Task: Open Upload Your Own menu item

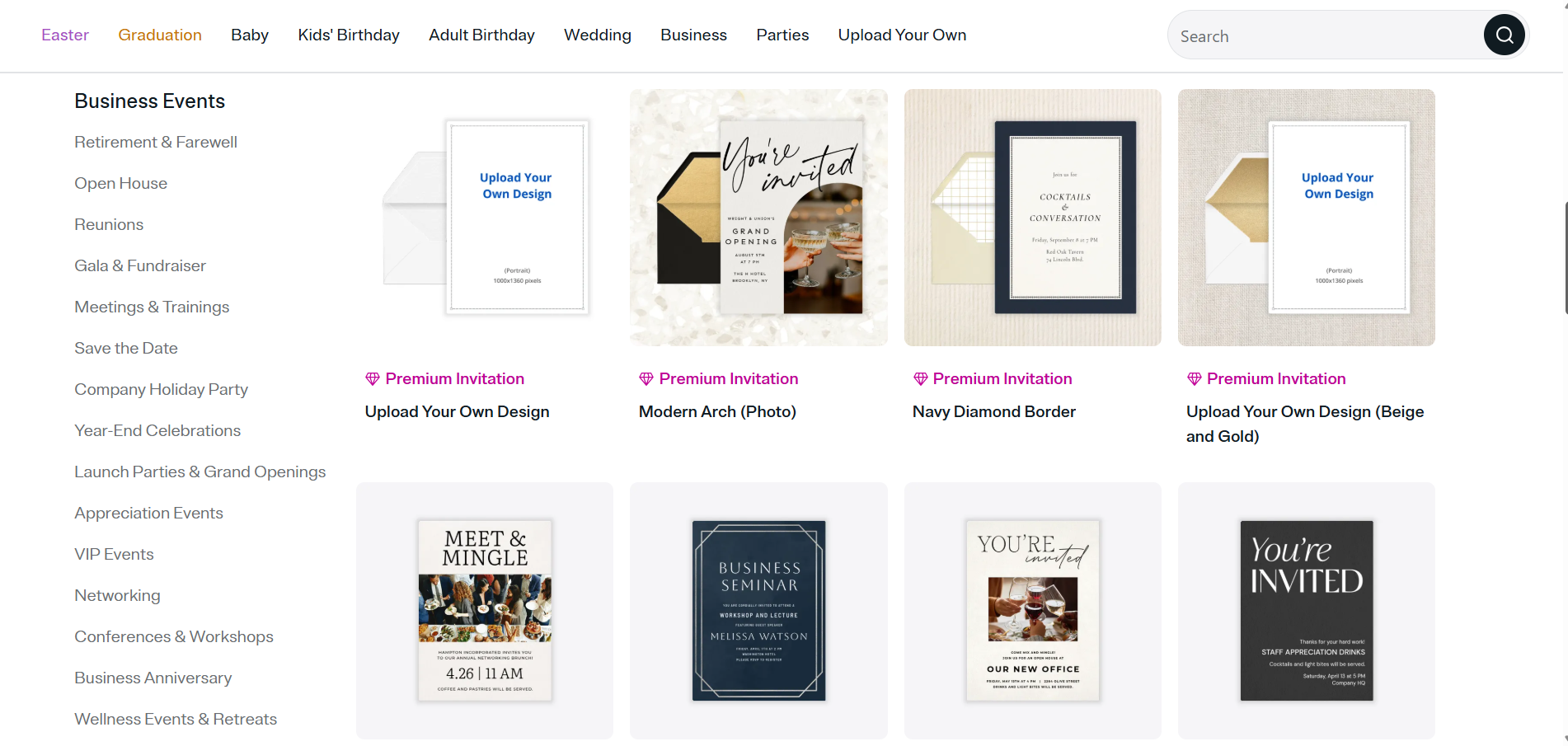Action: [902, 35]
